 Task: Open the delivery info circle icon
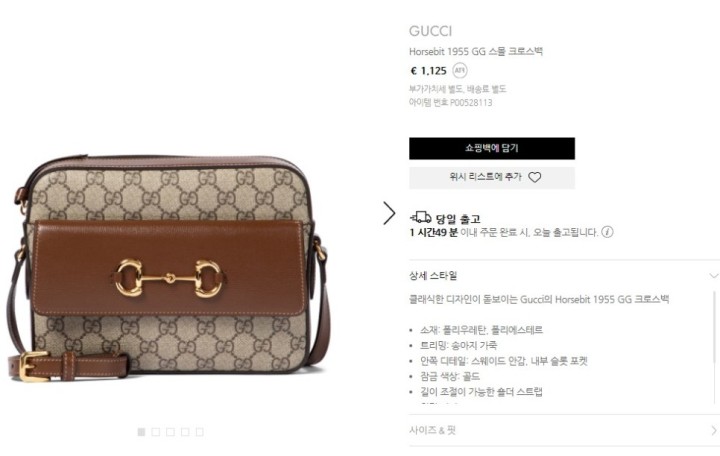click(x=607, y=232)
